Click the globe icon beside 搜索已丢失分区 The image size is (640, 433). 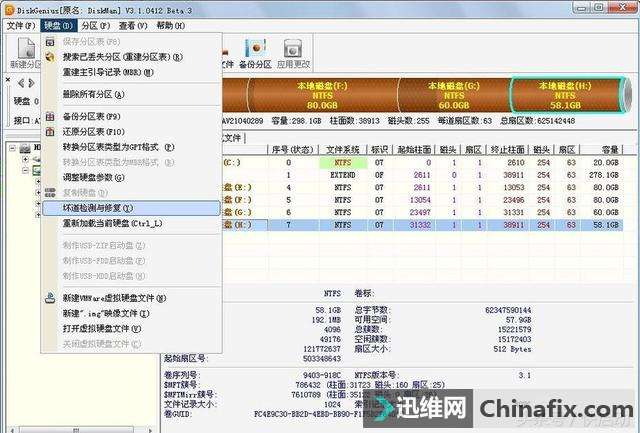click(x=50, y=57)
